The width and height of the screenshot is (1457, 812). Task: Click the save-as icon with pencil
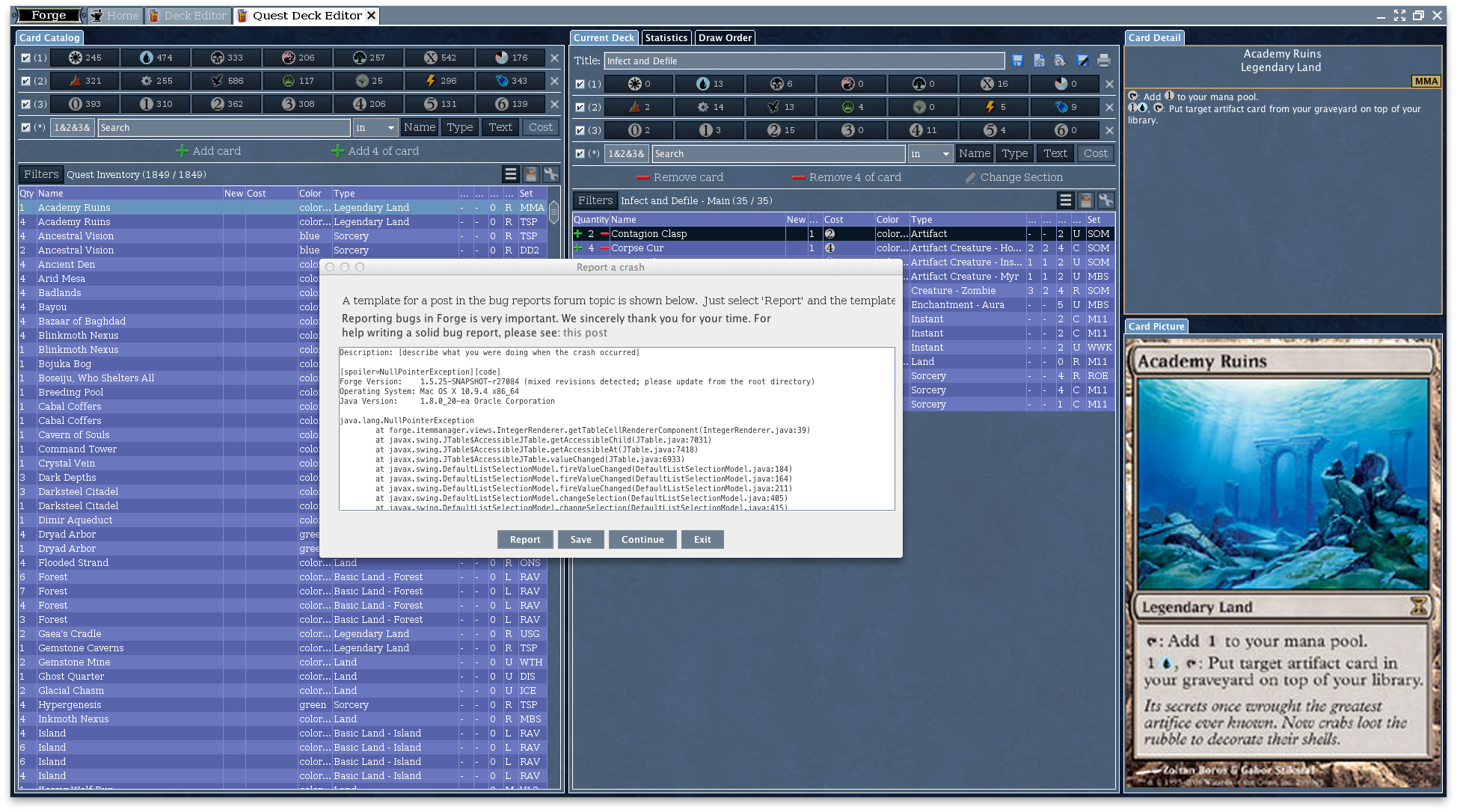click(x=1082, y=61)
